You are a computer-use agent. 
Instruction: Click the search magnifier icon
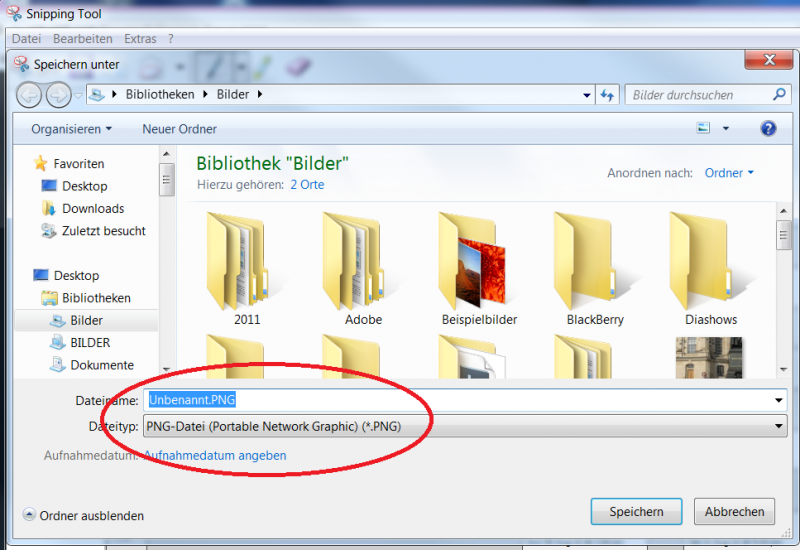(779, 94)
